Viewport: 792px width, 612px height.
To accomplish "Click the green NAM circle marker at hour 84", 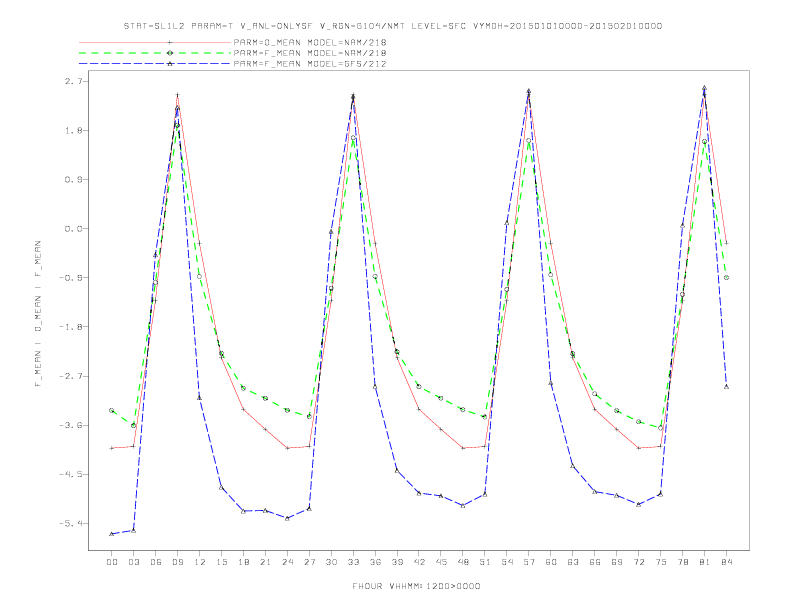I will pos(726,278).
